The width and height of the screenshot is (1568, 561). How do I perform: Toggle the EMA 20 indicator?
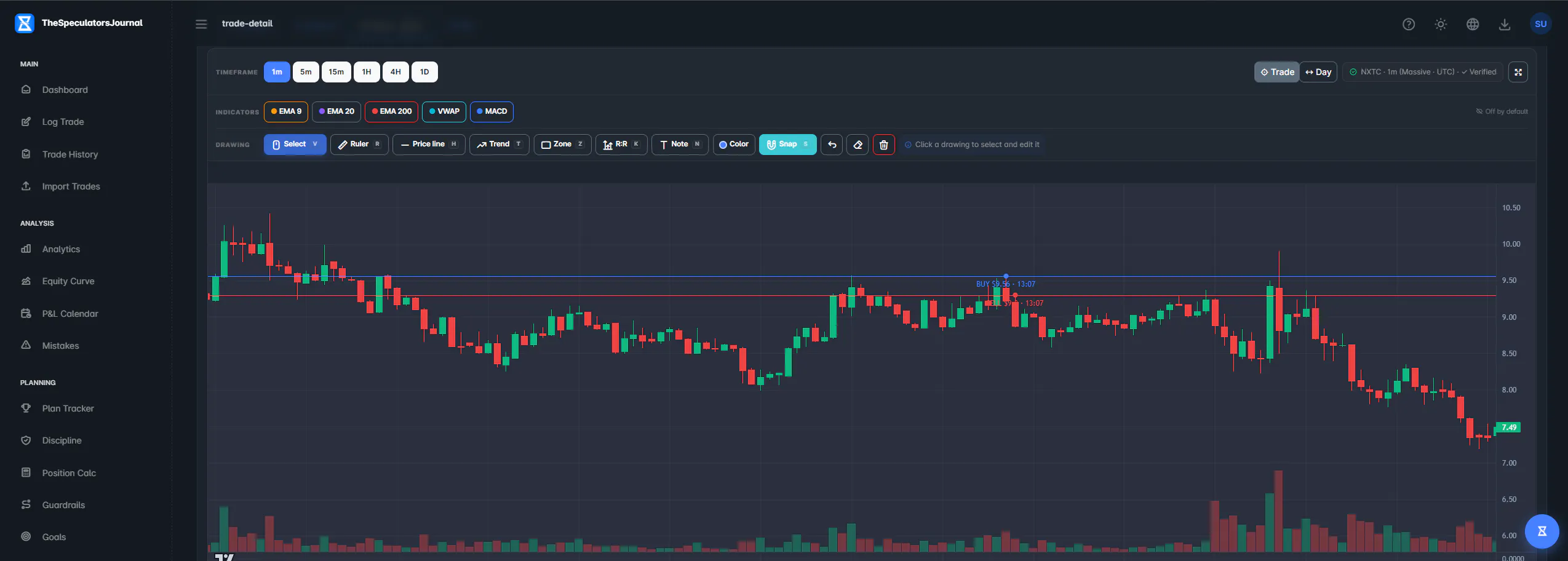(x=336, y=112)
